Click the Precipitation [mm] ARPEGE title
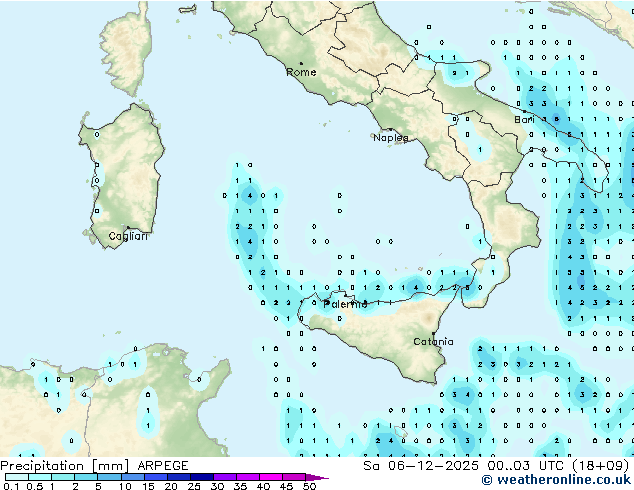Viewport: 634px width, 490px height. [x=94, y=466]
